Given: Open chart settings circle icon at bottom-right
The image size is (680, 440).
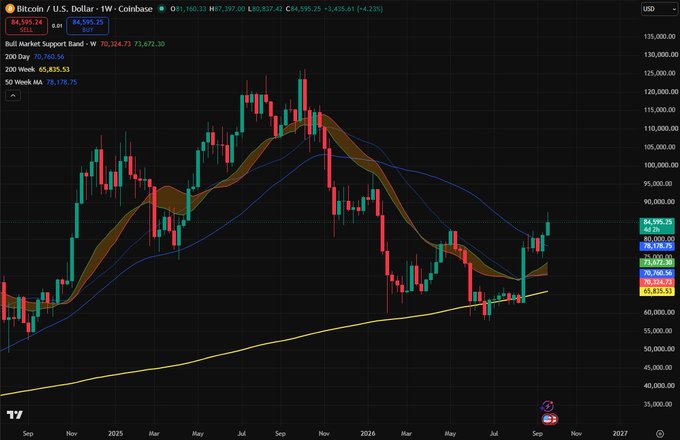Looking at the screenshot, I should (x=660, y=433).
